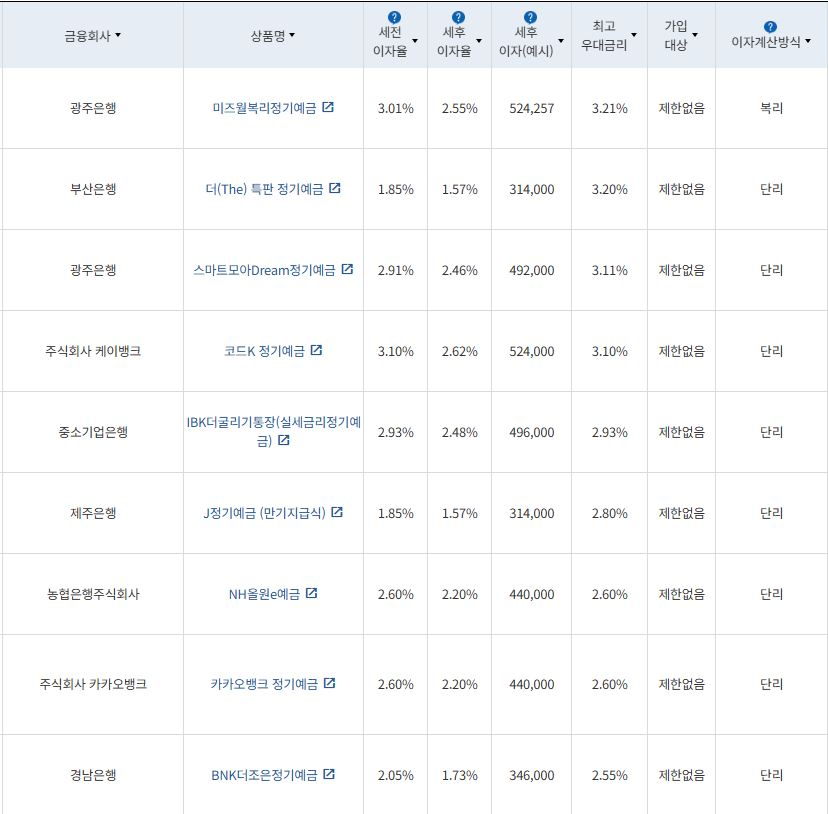Click 2.62% after-tax rate value
This screenshot has height=814, width=828.
click(459, 351)
